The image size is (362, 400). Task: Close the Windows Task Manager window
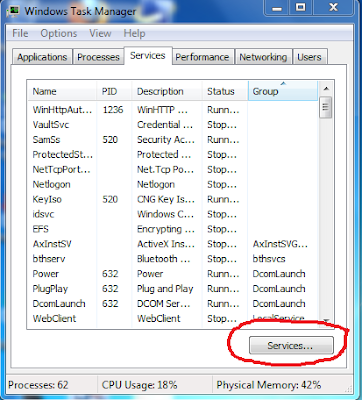coord(334,8)
